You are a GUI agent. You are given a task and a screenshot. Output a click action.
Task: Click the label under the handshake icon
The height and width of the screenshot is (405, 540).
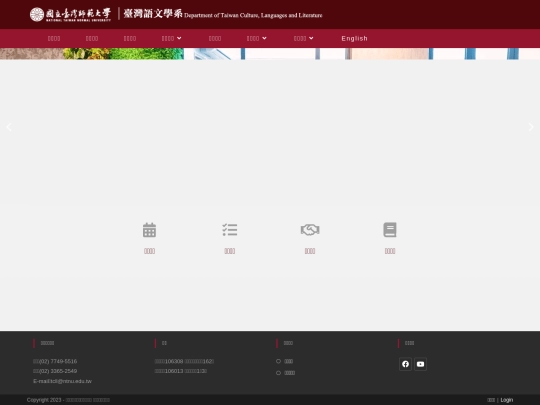click(x=310, y=251)
